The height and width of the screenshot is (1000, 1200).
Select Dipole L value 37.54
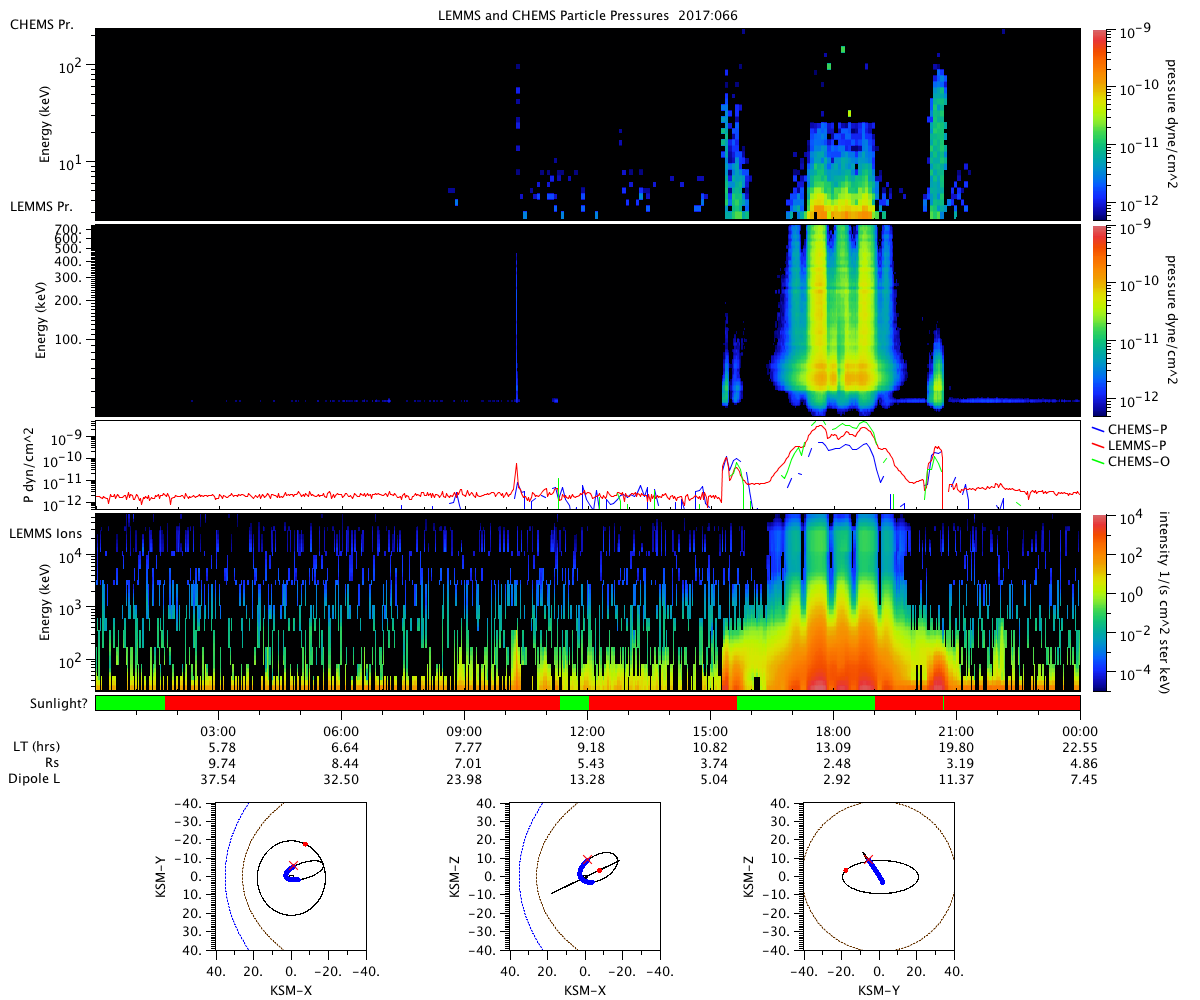click(219, 779)
